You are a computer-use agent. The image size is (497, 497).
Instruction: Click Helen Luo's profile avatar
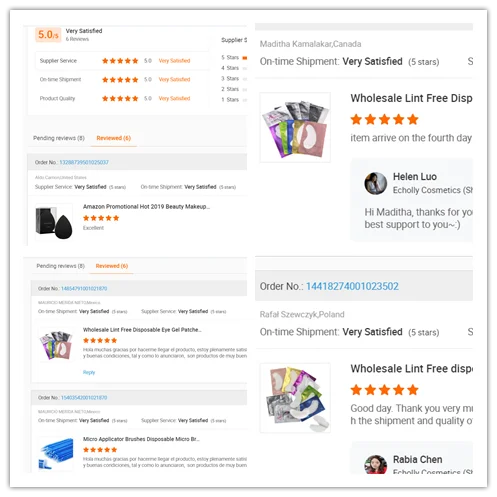coord(376,183)
